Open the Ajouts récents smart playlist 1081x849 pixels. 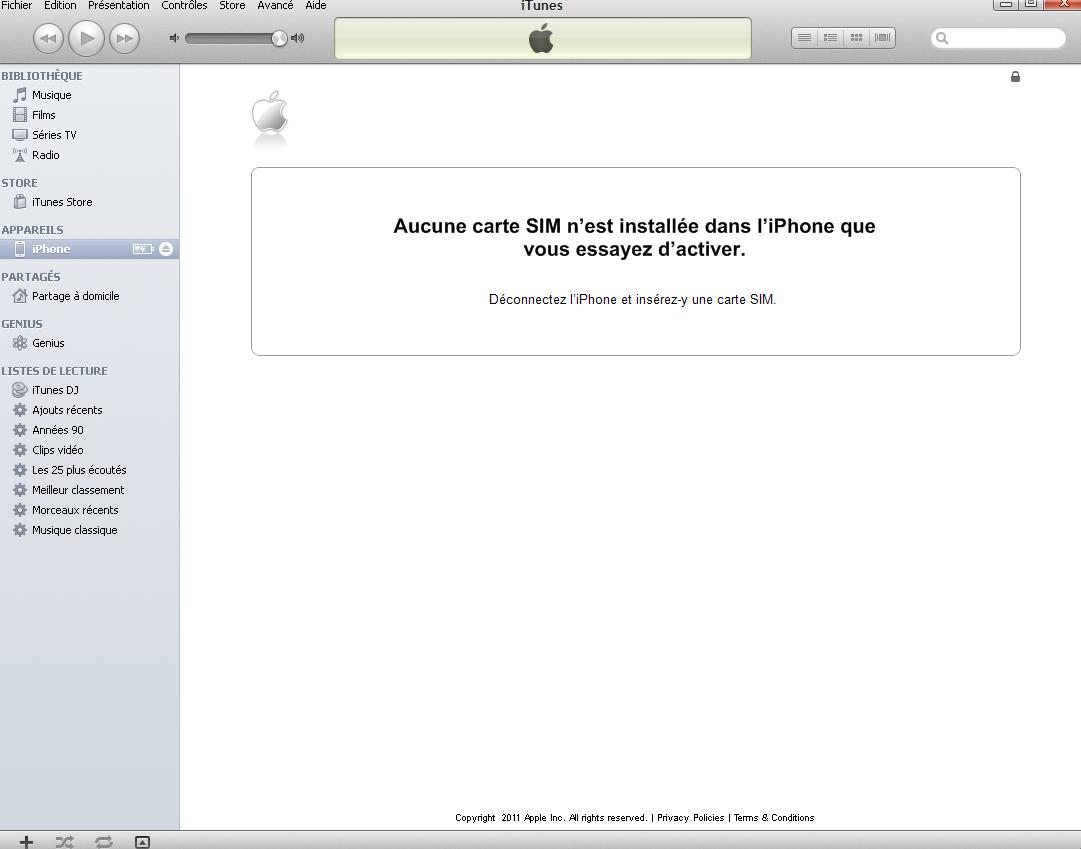pyautogui.click(x=90, y=410)
